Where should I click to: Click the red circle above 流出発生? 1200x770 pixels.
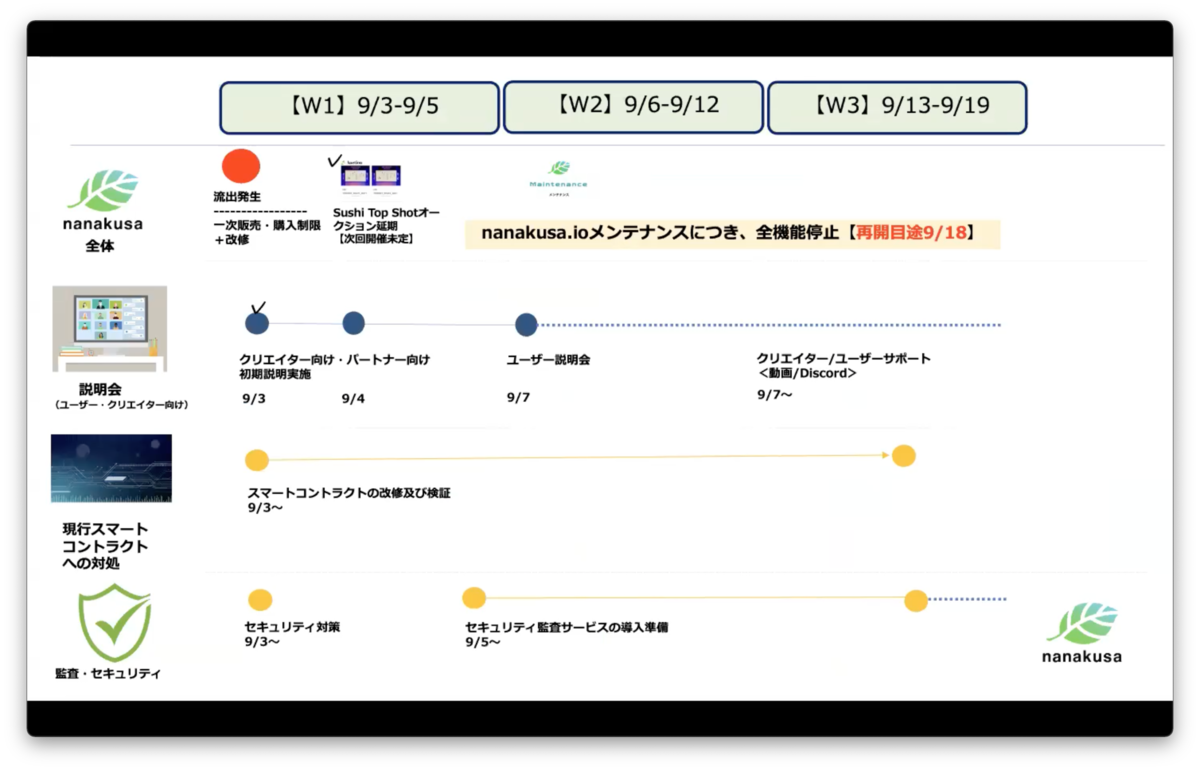(x=241, y=166)
